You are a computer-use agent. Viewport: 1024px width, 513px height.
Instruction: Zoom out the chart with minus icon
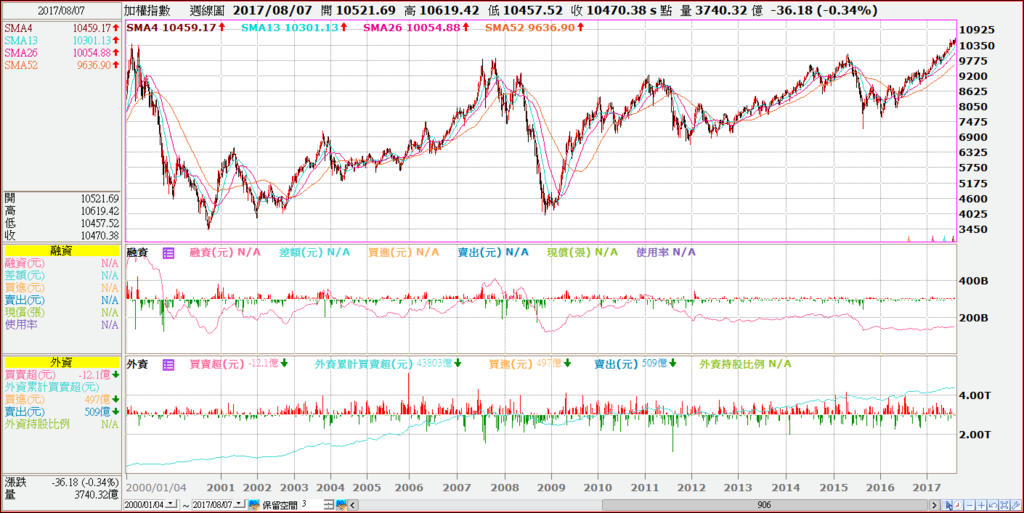pos(969,505)
